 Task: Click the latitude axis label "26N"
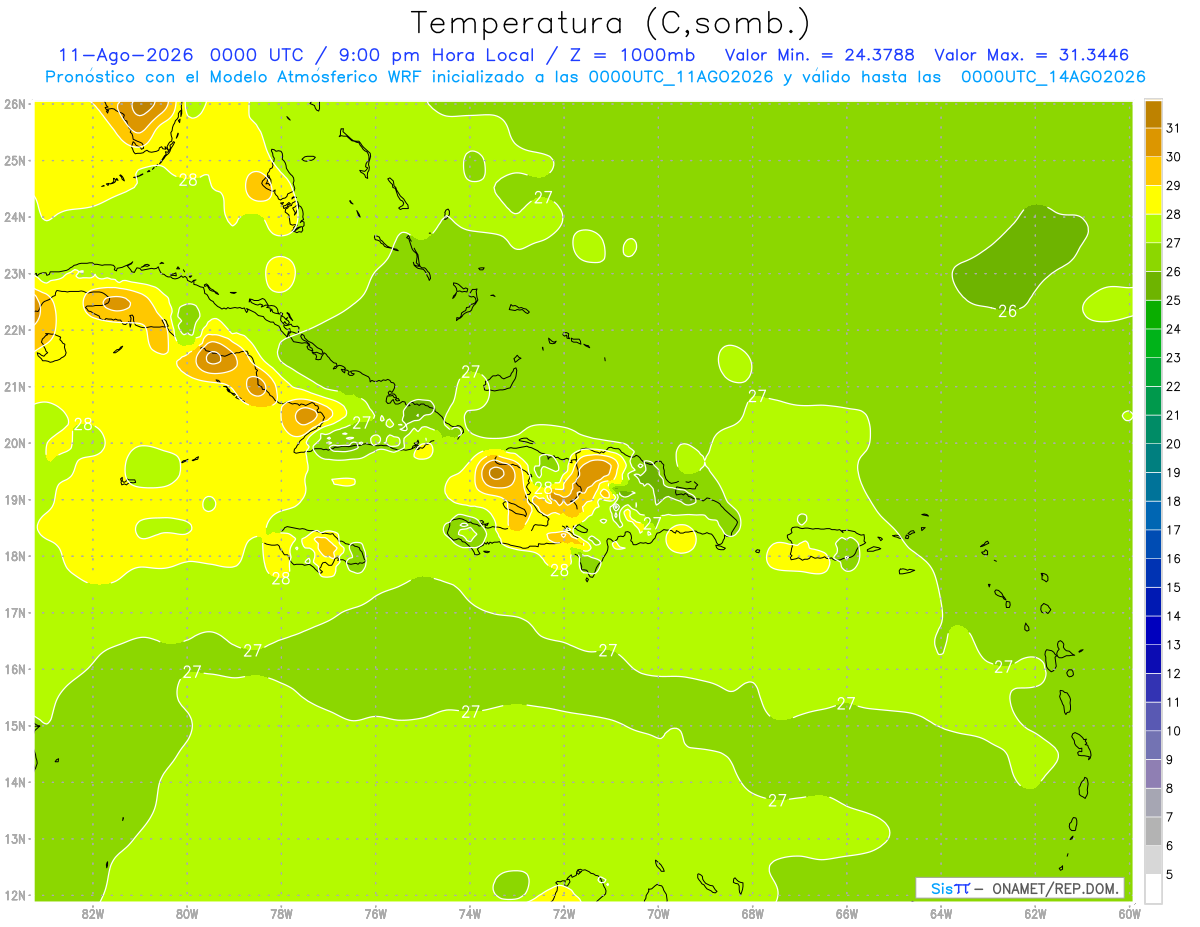pos(15,104)
